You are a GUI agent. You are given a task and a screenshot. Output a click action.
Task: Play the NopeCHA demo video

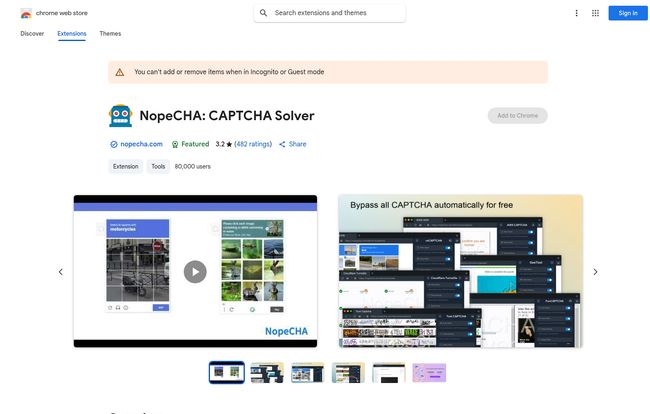[195, 272]
